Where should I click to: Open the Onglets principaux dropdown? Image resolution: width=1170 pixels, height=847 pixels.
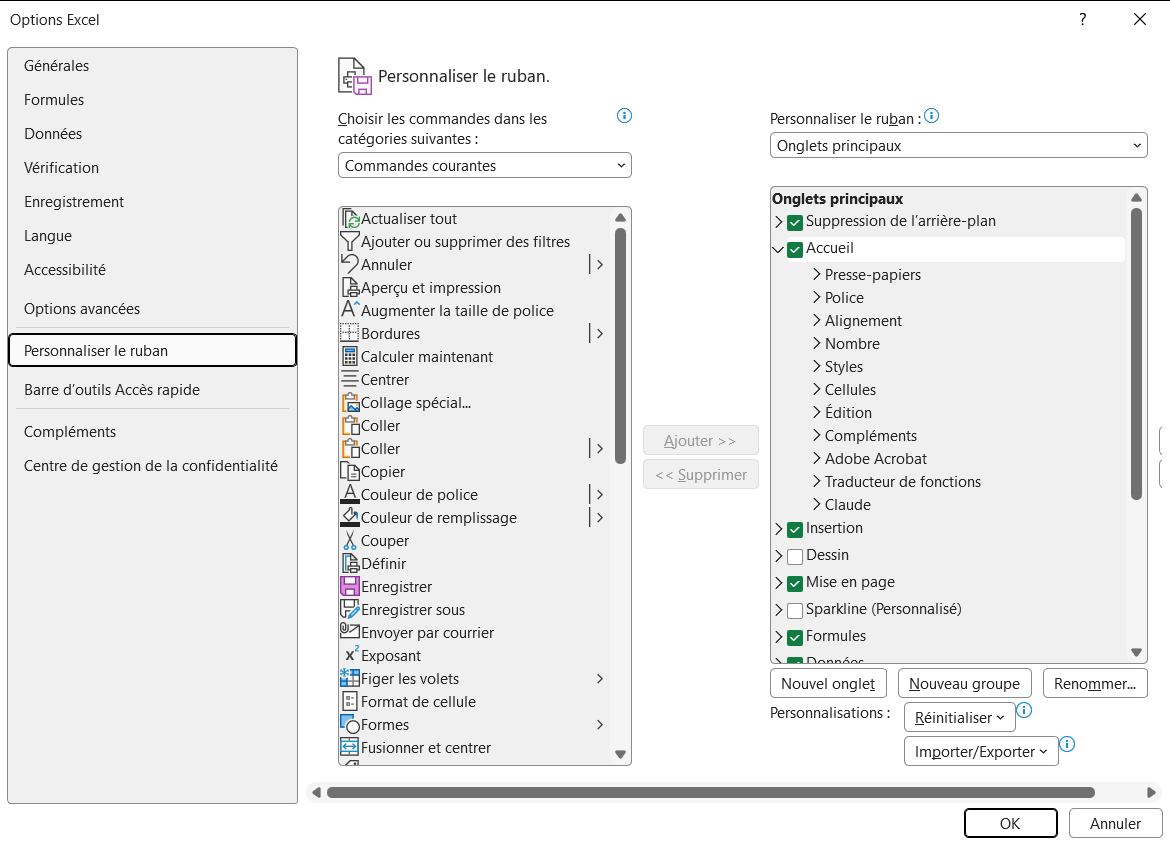(x=958, y=146)
